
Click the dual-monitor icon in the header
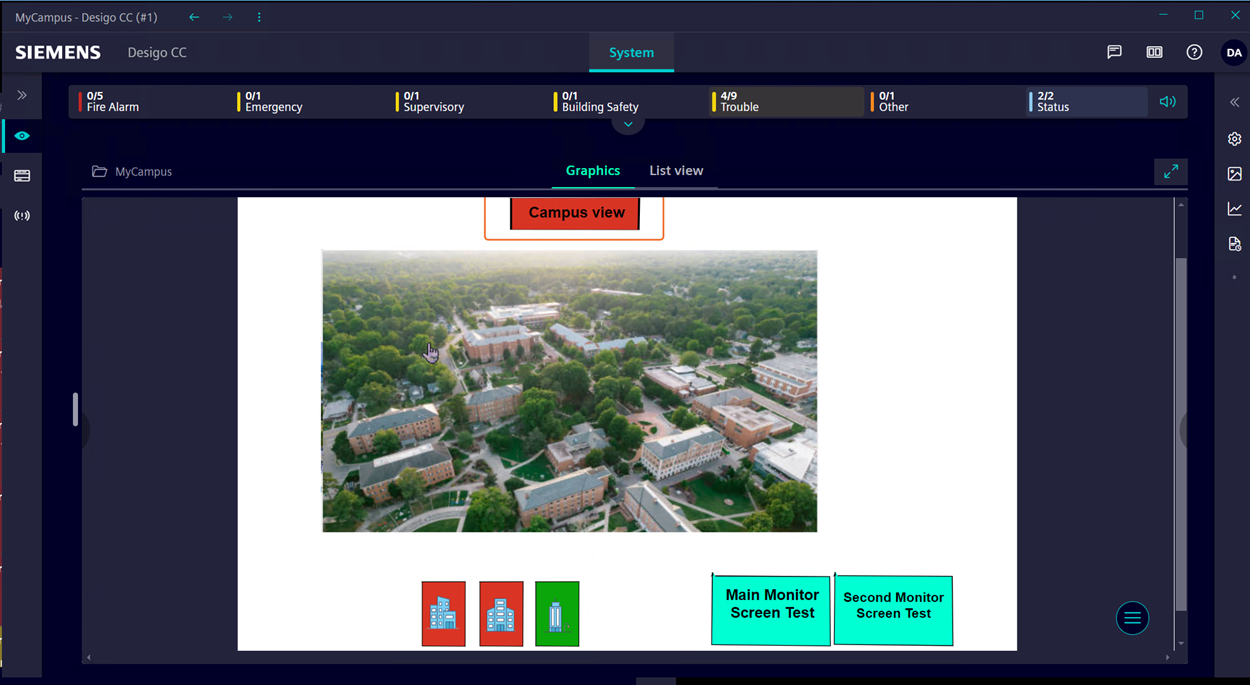tap(1154, 52)
